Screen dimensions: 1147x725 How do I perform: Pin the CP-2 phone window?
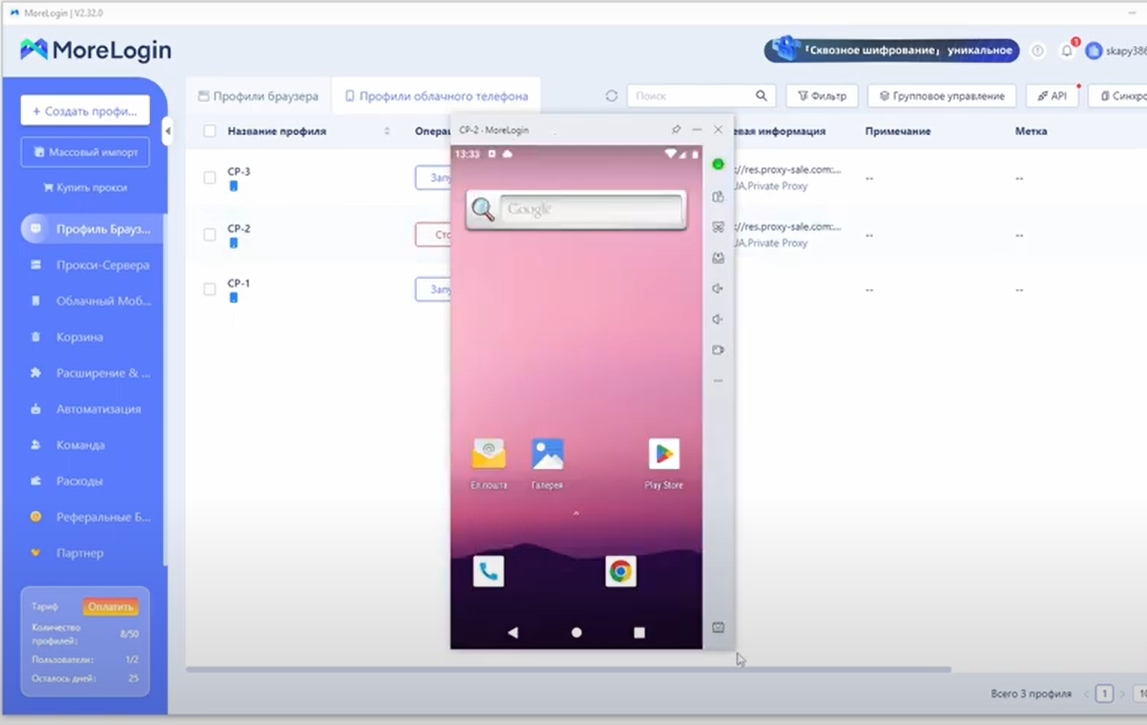point(676,129)
